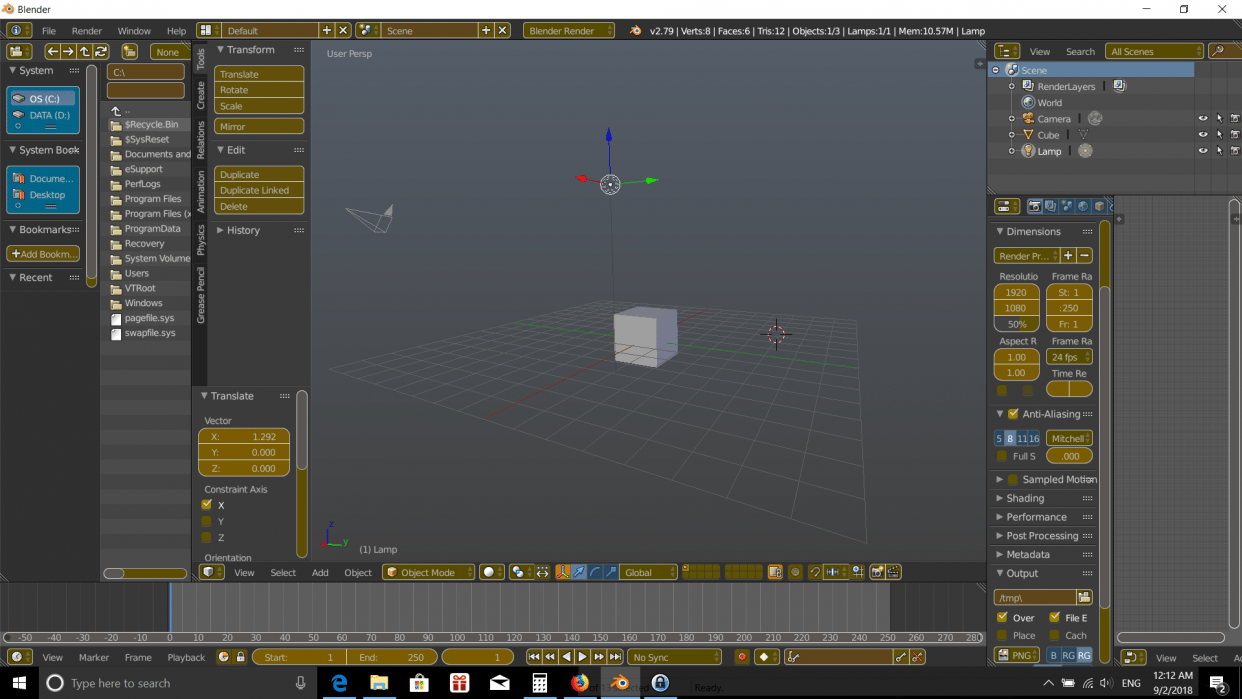Click the resolution percentage 50% slider
The width and height of the screenshot is (1242, 699).
(x=1016, y=324)
